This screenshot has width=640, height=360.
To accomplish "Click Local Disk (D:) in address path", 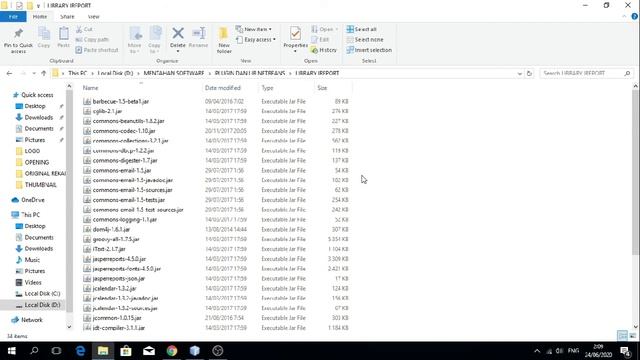I will pyautogui.click(x=115, y=73).
